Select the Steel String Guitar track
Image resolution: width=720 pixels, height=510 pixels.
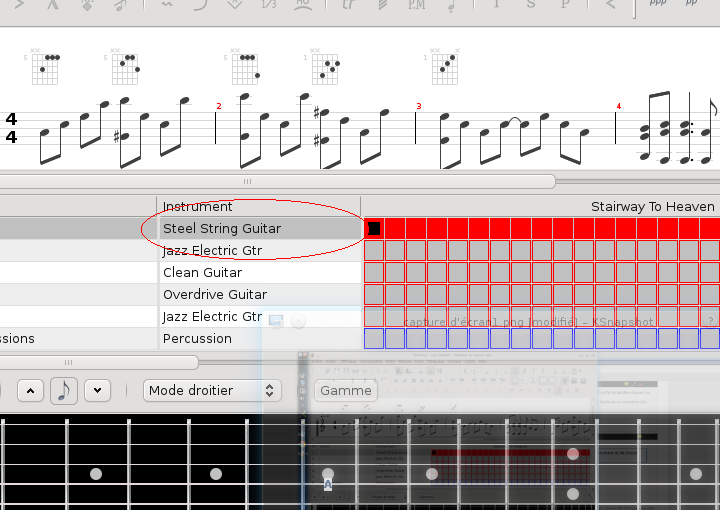222,229
